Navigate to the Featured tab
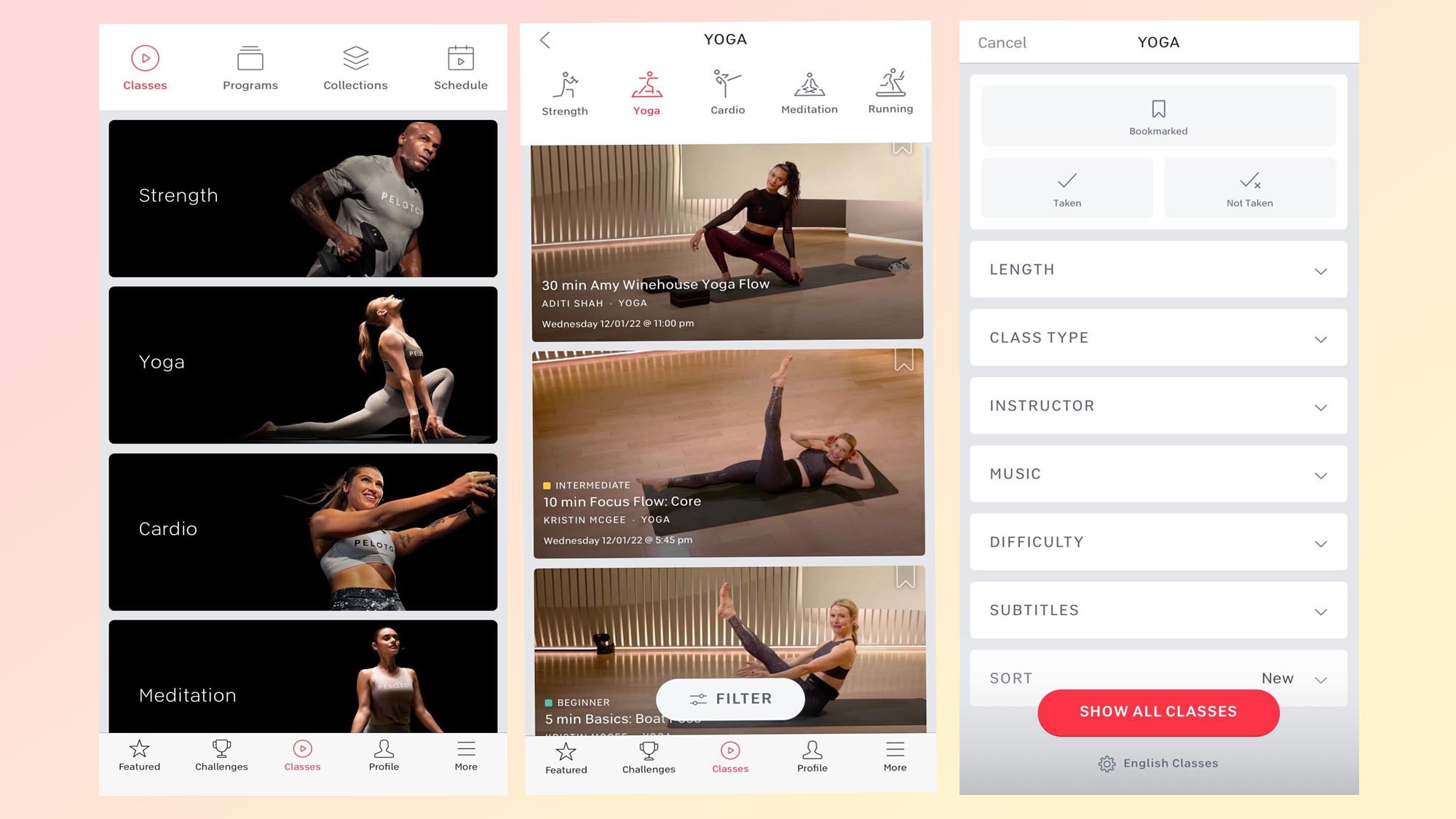 point(140,755)
